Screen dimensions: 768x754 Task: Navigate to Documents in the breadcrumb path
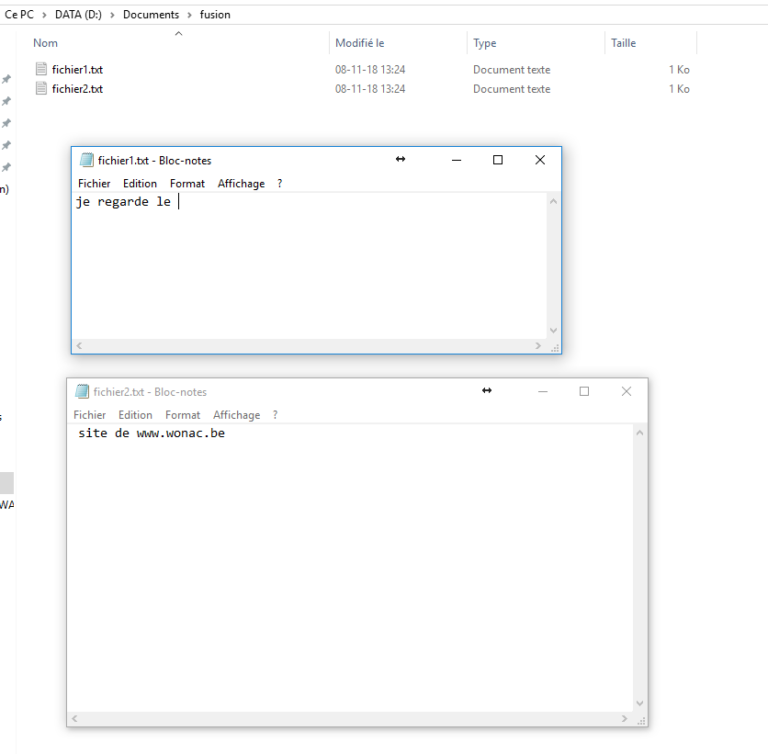click(151, 15)
